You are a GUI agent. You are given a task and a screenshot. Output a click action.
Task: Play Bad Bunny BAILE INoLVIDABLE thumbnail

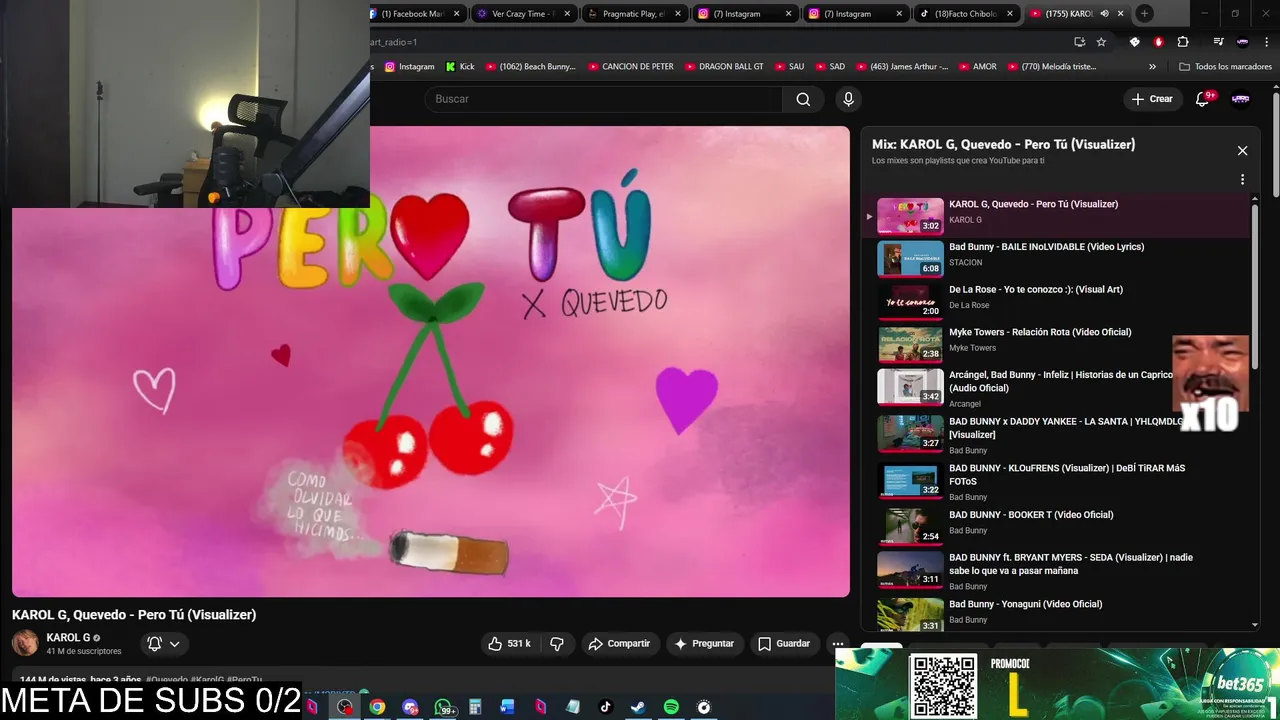[910, 259]
